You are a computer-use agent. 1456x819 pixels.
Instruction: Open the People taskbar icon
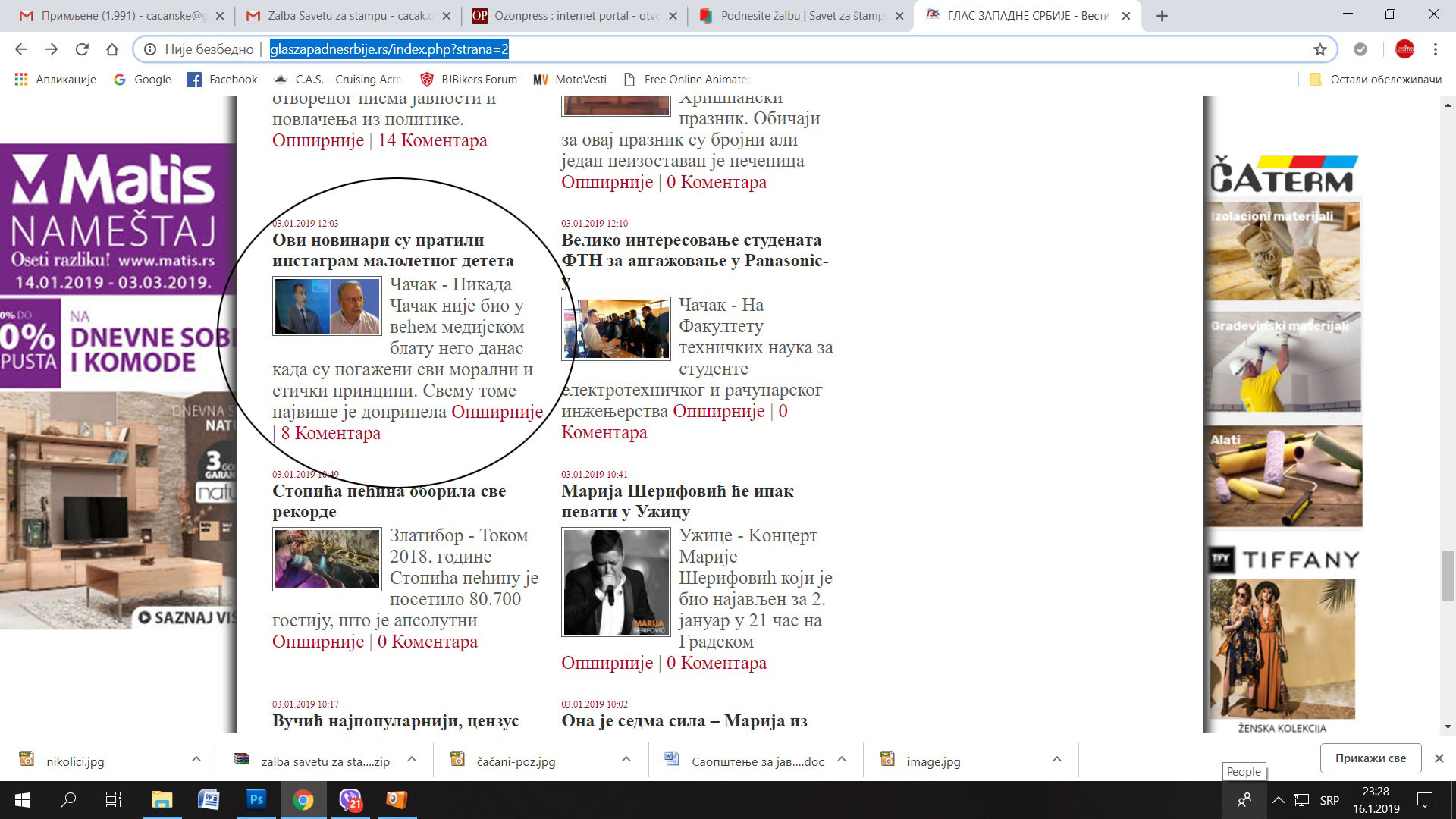(1244, 800)
